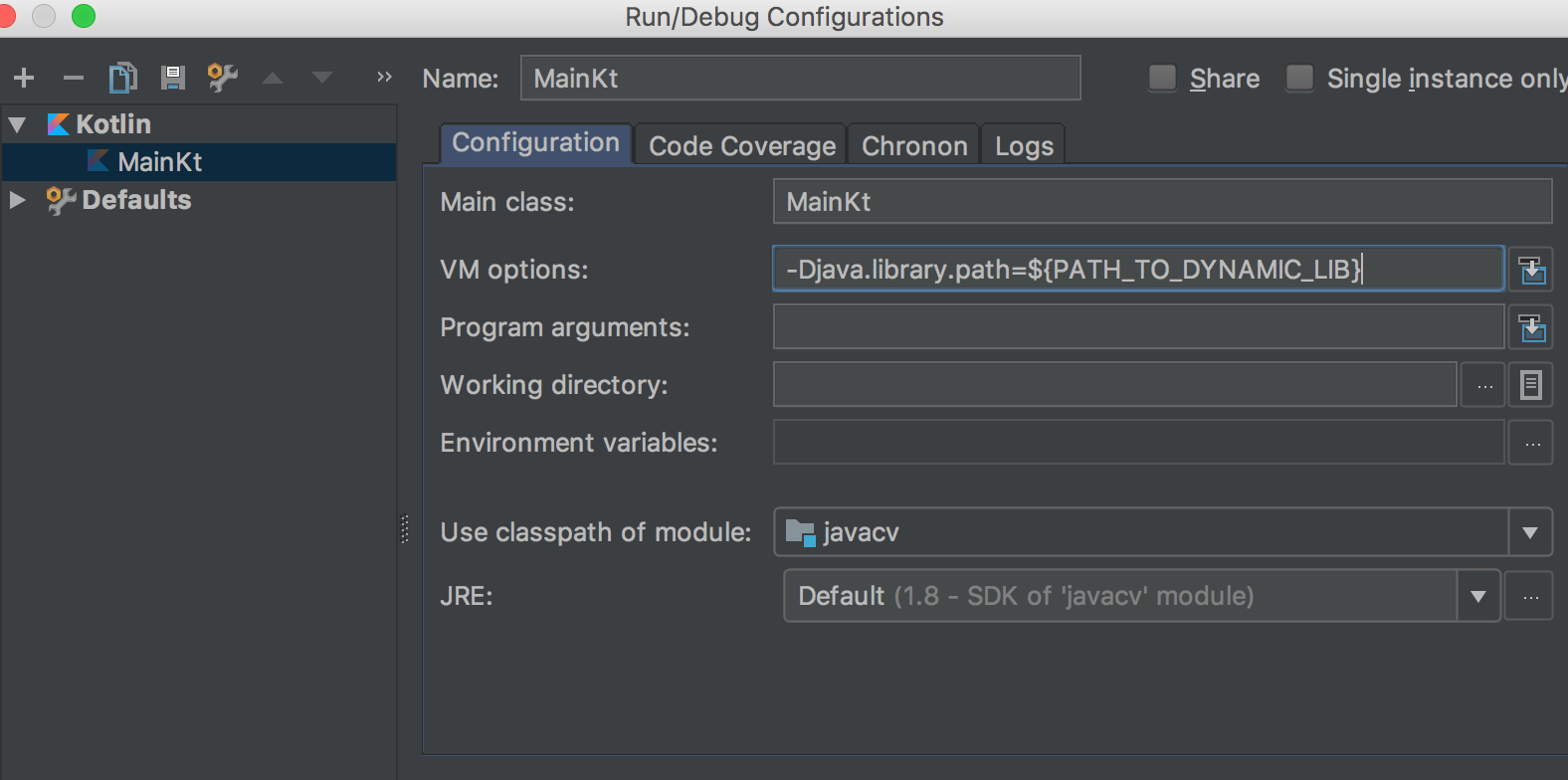Click the 'Working directory:' label
The height and width of the screenshot is (780, 1568).
pos(553,385)
